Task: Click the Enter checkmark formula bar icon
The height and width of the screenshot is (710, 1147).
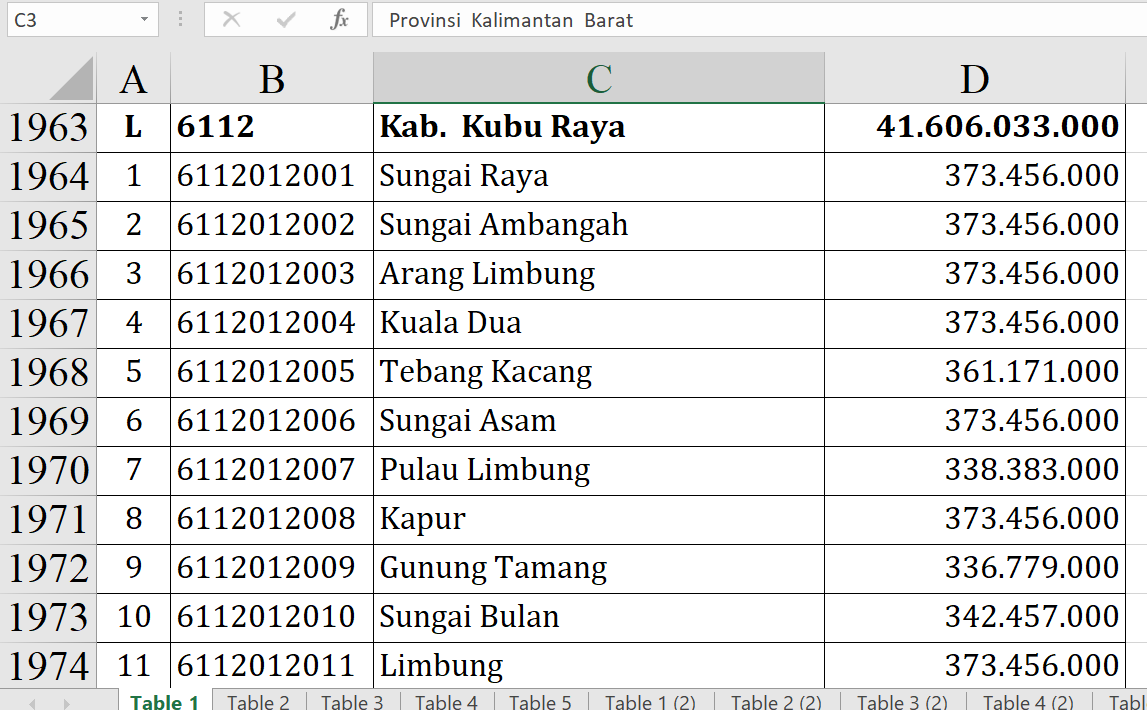Action: click(x=286, y=20)
